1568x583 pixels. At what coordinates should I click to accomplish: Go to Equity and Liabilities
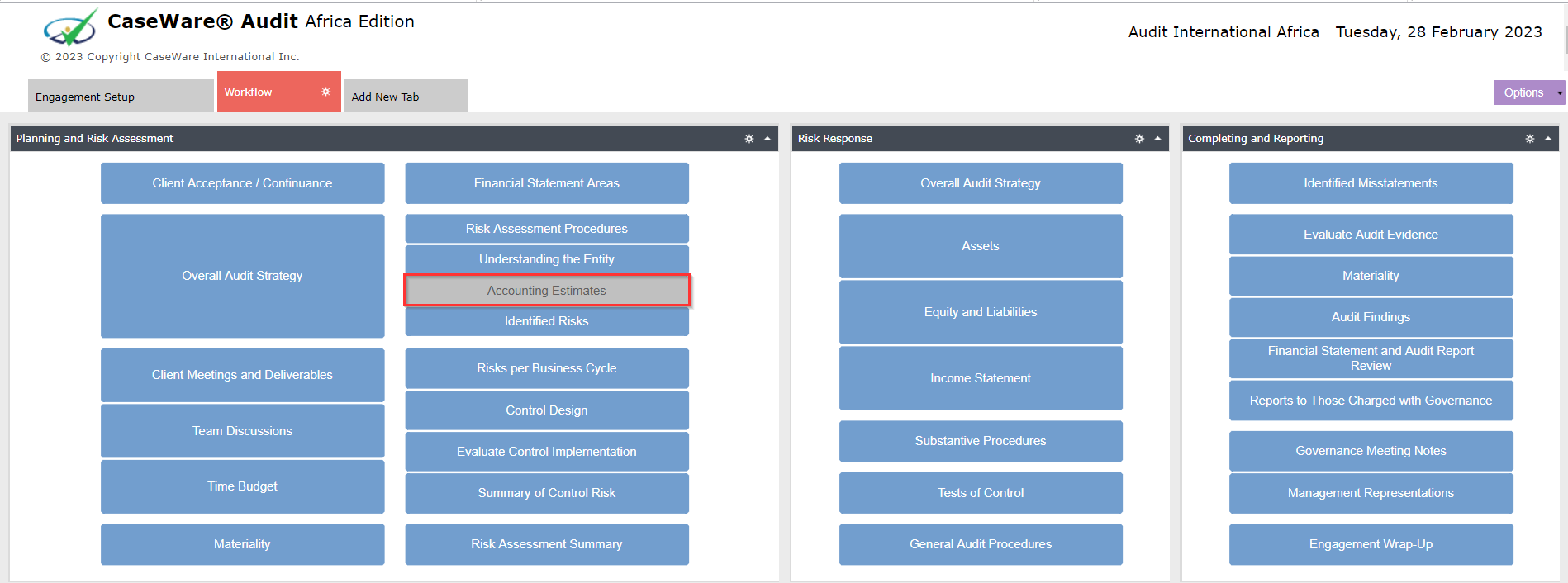point(981,312)
